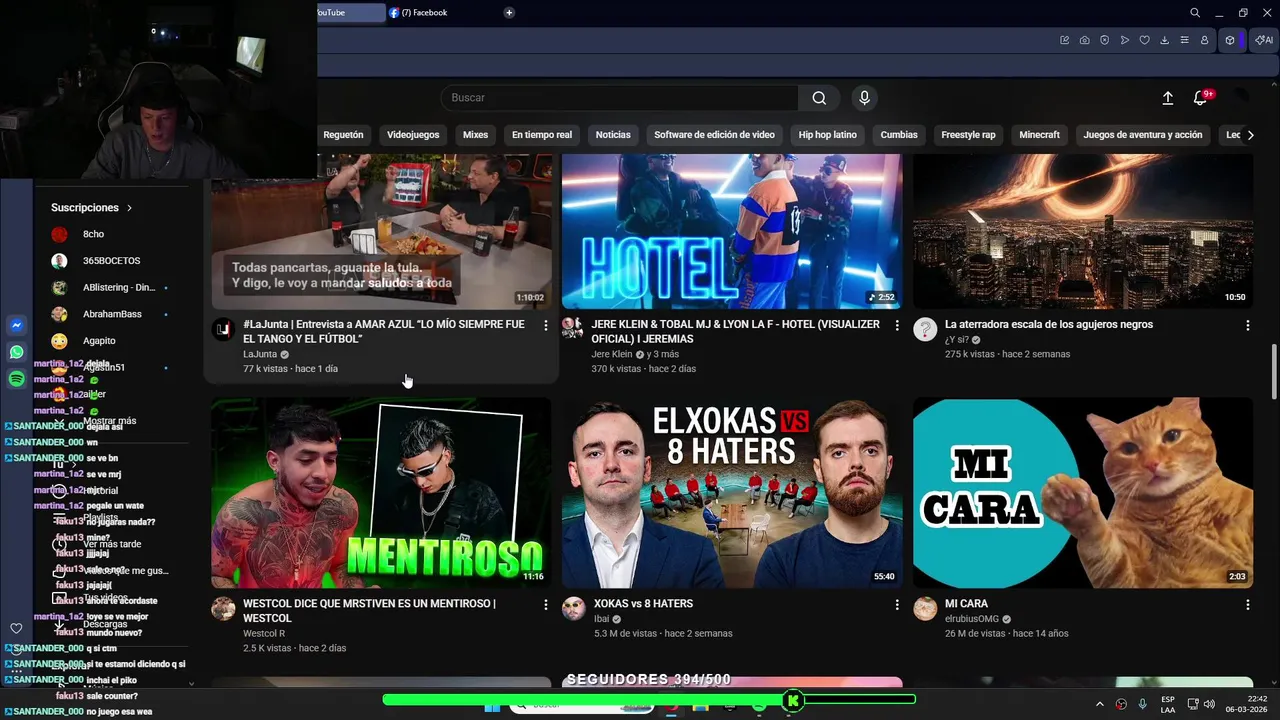This screenshot has width=1280, height=720.
Task: Select the Hip hop latino chip
Action: tap(827, 135)
